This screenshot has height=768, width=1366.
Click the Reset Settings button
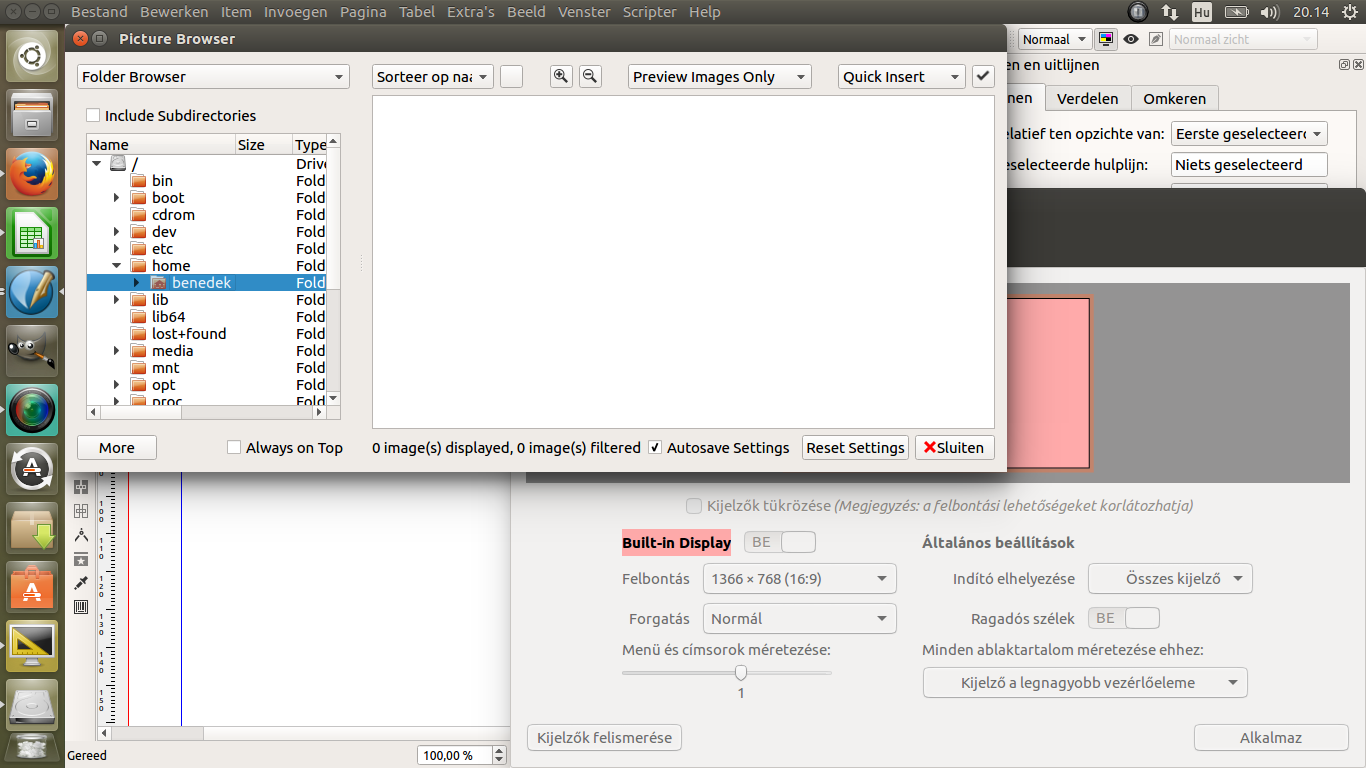(855, 448)
